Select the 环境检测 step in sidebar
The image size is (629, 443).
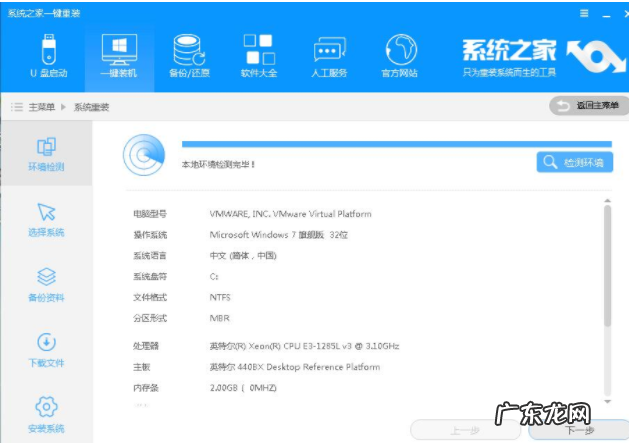click(46, 154)
